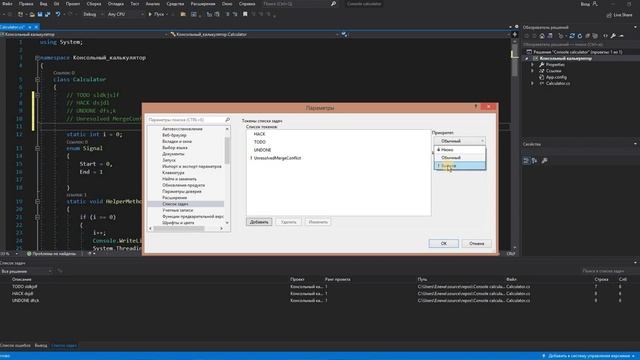This screenshot has width=640, height=360.
Task: Open the Сборка menu
Action: (x=93, y=4)
